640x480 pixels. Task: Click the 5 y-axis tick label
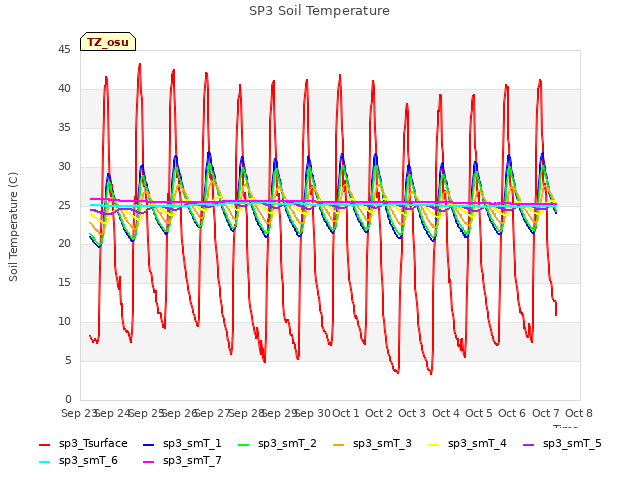pos(68,360)
